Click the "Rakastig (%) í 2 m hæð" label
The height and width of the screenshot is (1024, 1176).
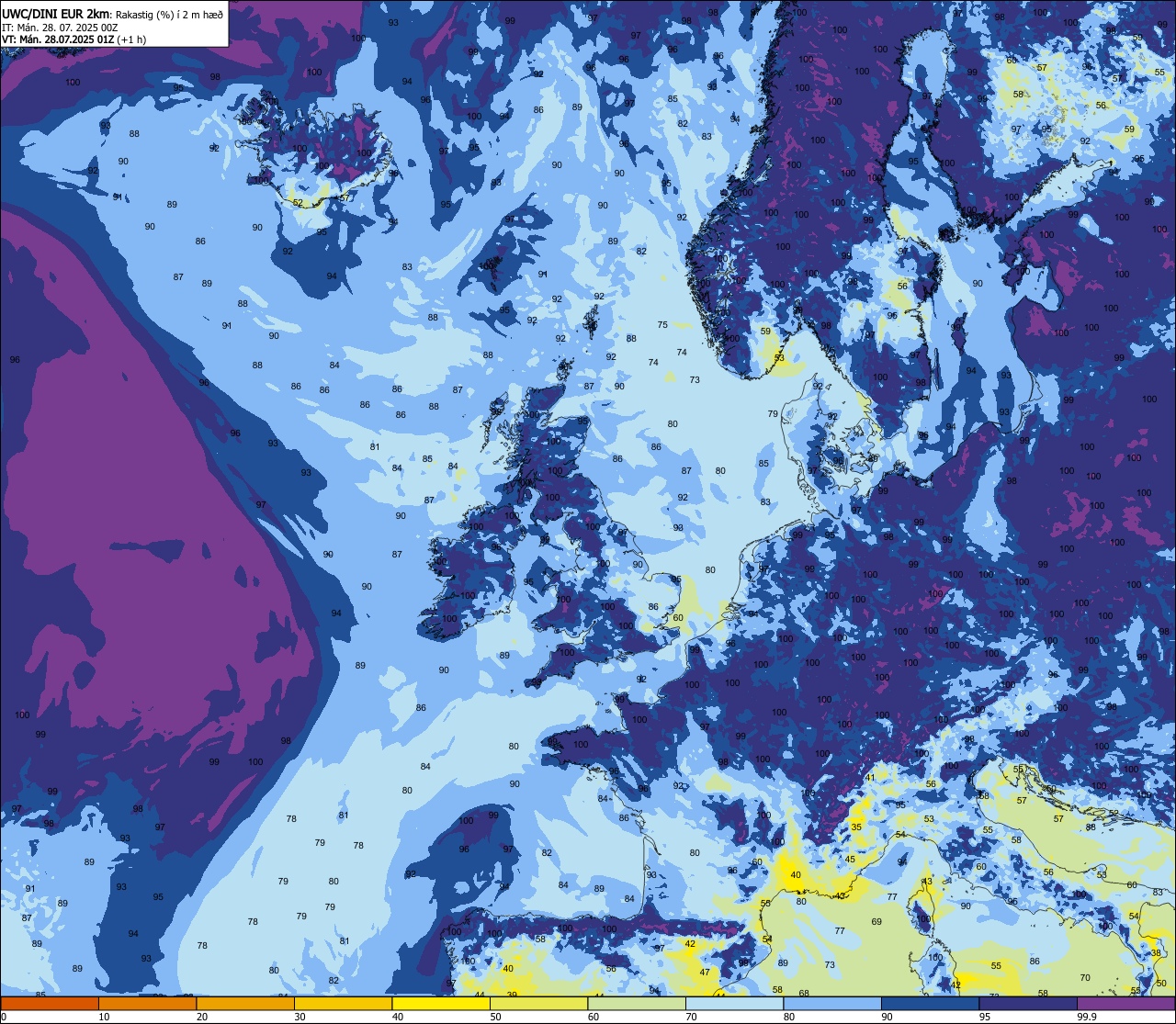(169, 16)
